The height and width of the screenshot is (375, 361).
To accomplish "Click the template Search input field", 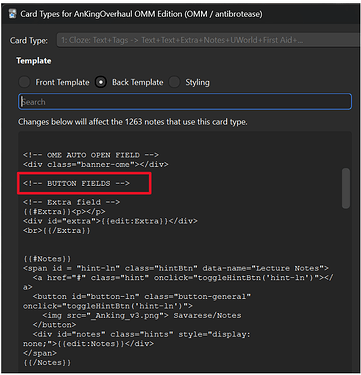I will pyautogui.click(x=185, y=102).
